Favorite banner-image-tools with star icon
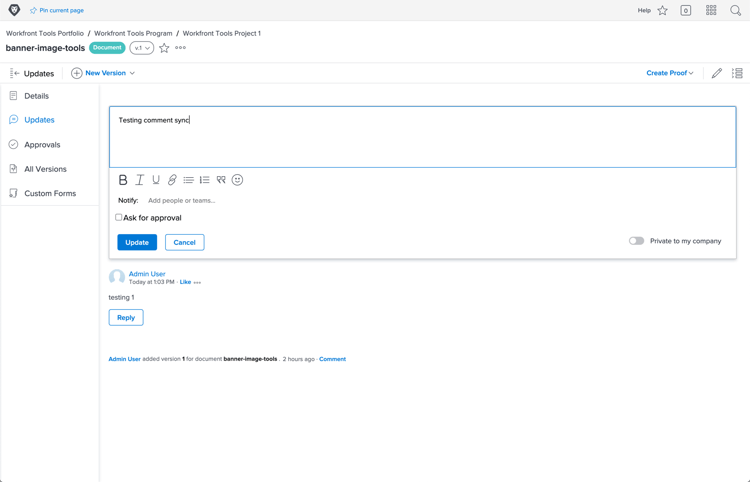Image resolution: width=750 pixels, height=482 pixels. 164,48
